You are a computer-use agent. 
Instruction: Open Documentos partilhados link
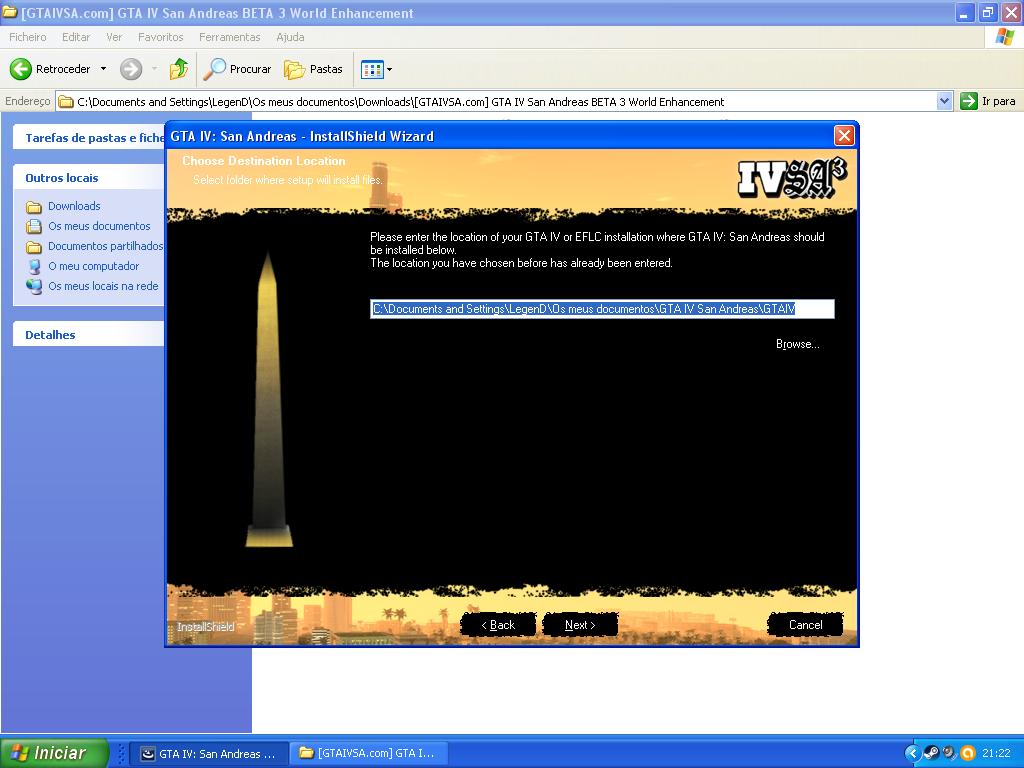pos(105,246)
